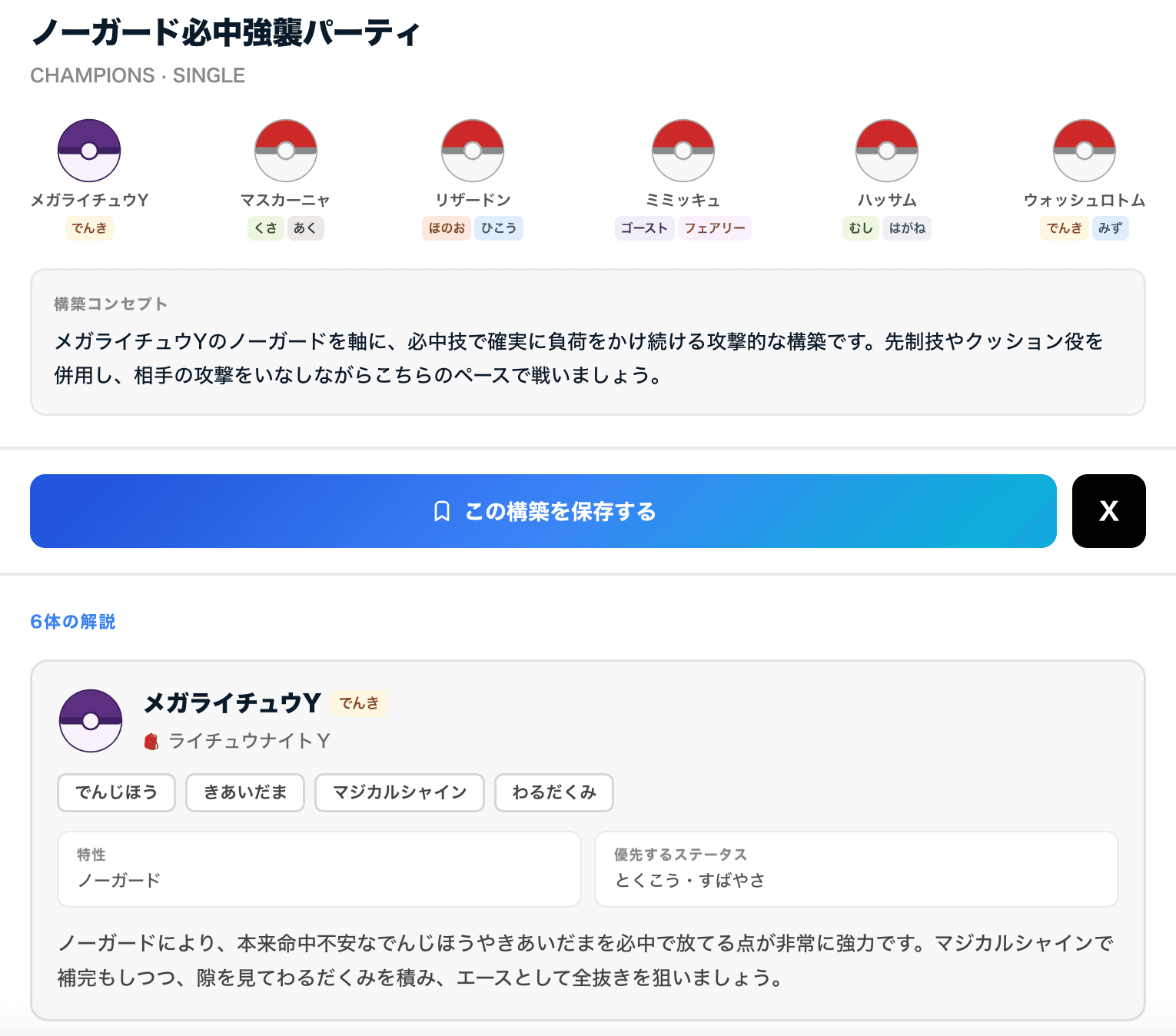Image resolution: width=1176 pixels, height=1036 pixels.
Task: Select the でんじほう move chip
Action: pos(117,792)
